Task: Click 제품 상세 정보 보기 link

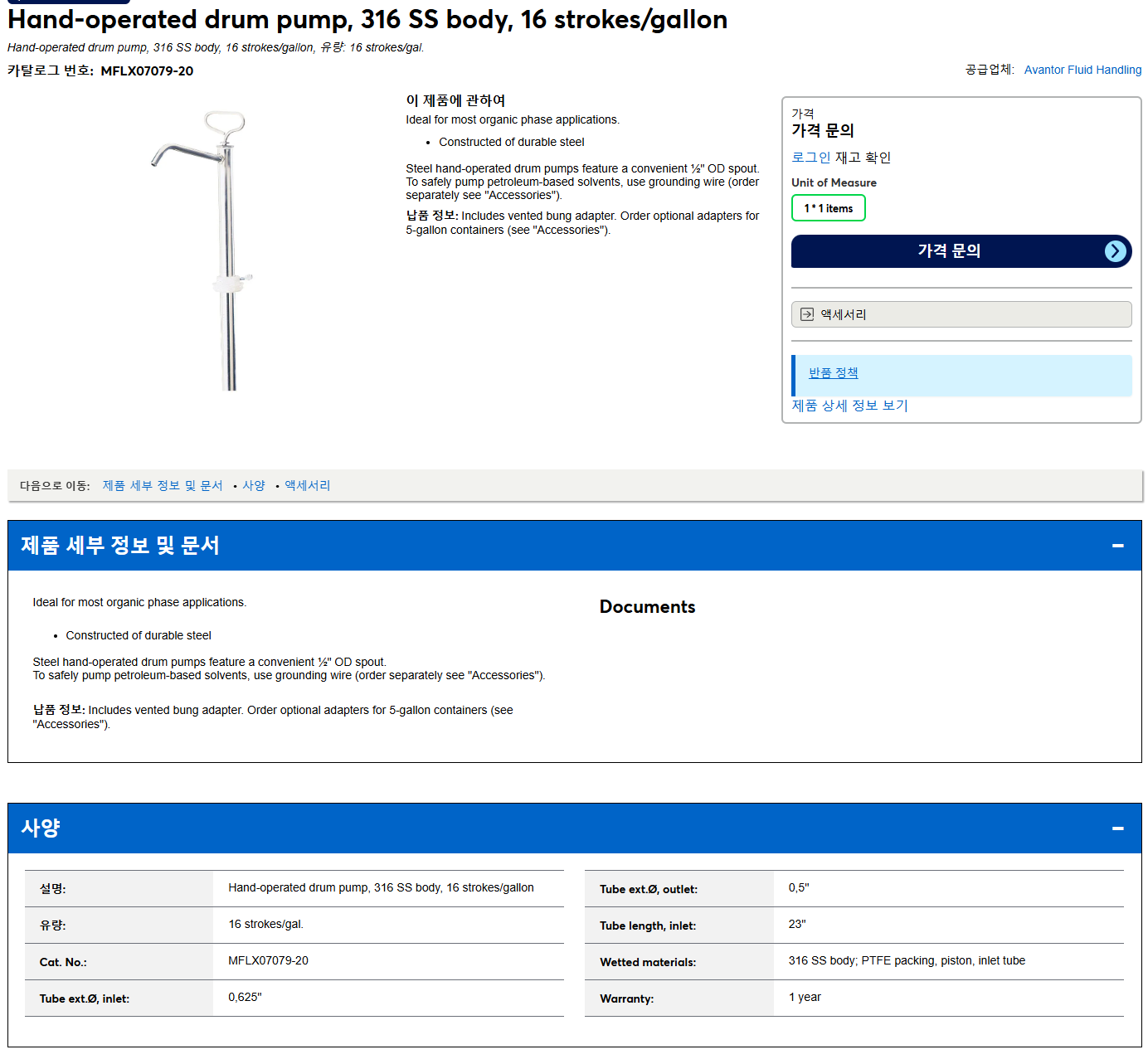Action: (x=850, y=406)
